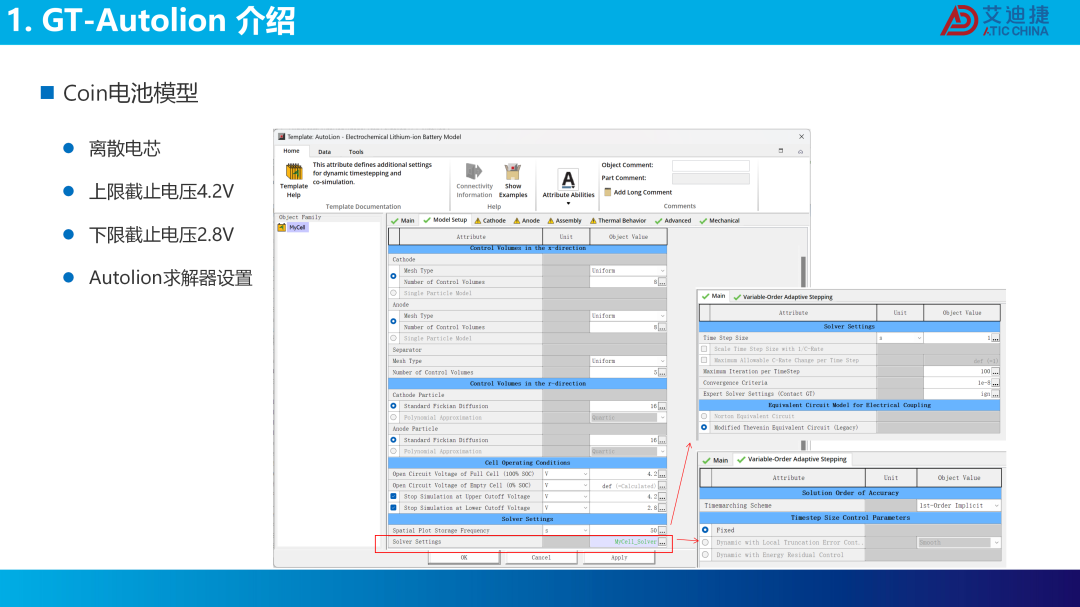
Task: Open unit dropdown for Spatial Plot Storage Frequency
Action: tap(565, 531)
